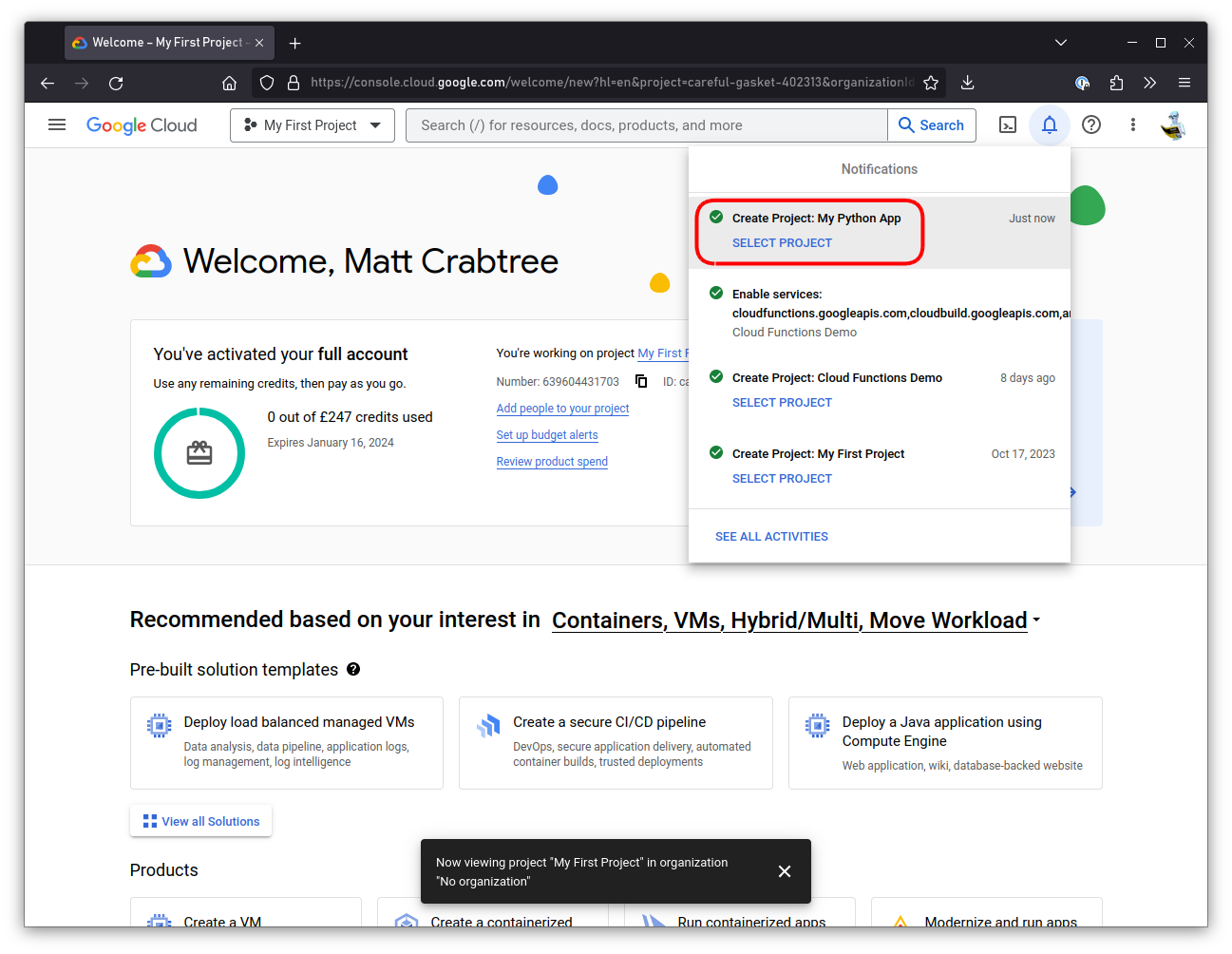The height and width of the screenshot is (954, 1232).
Task: Open the Create a VM product card
Action: click(246, 913)
